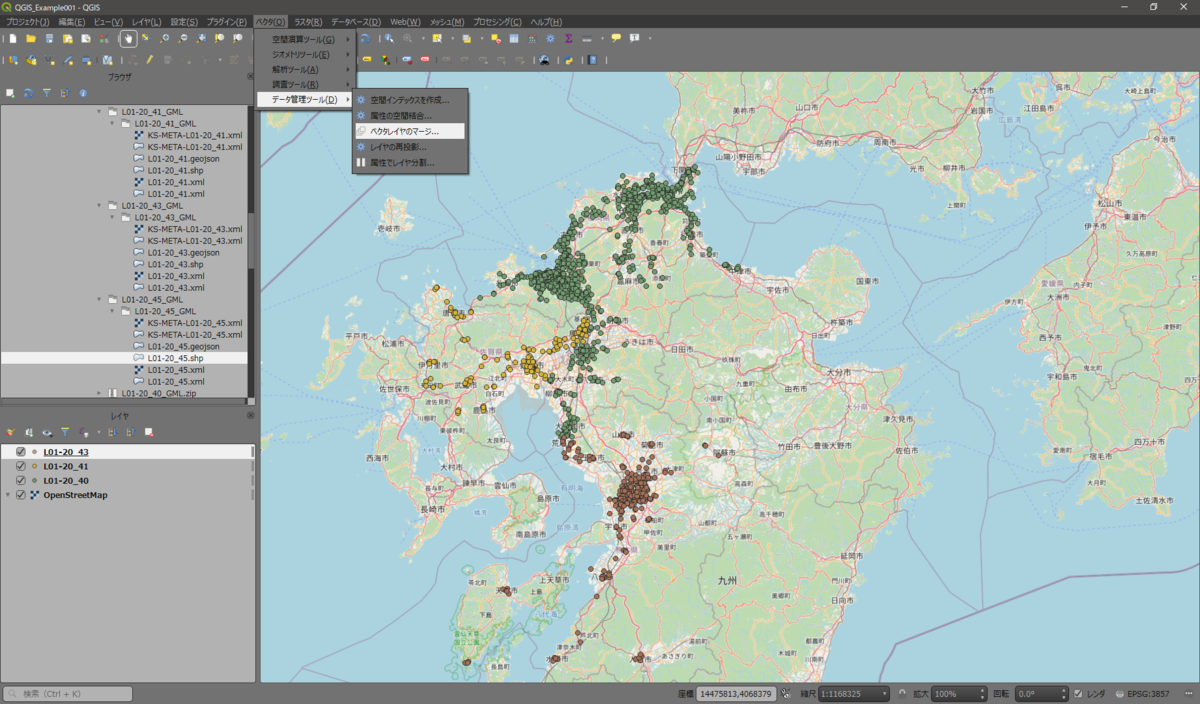1200x704 pixels.
Task: Select the Identify Features tool
Action: (x=389, y=38)
